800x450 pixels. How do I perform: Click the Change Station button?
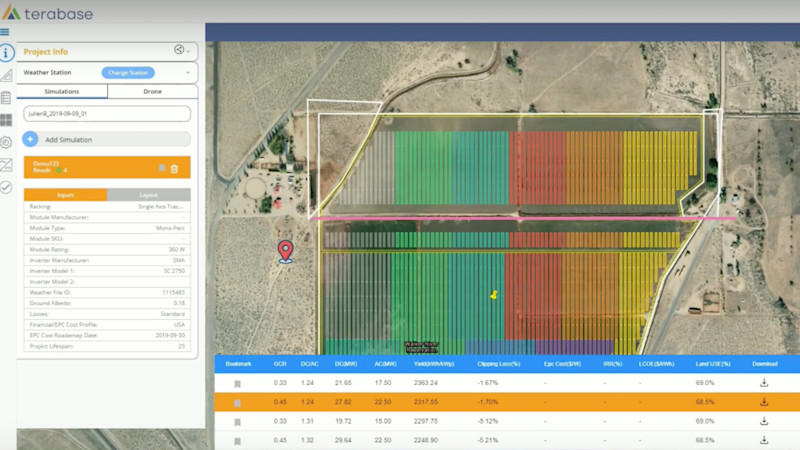(128, 72)
